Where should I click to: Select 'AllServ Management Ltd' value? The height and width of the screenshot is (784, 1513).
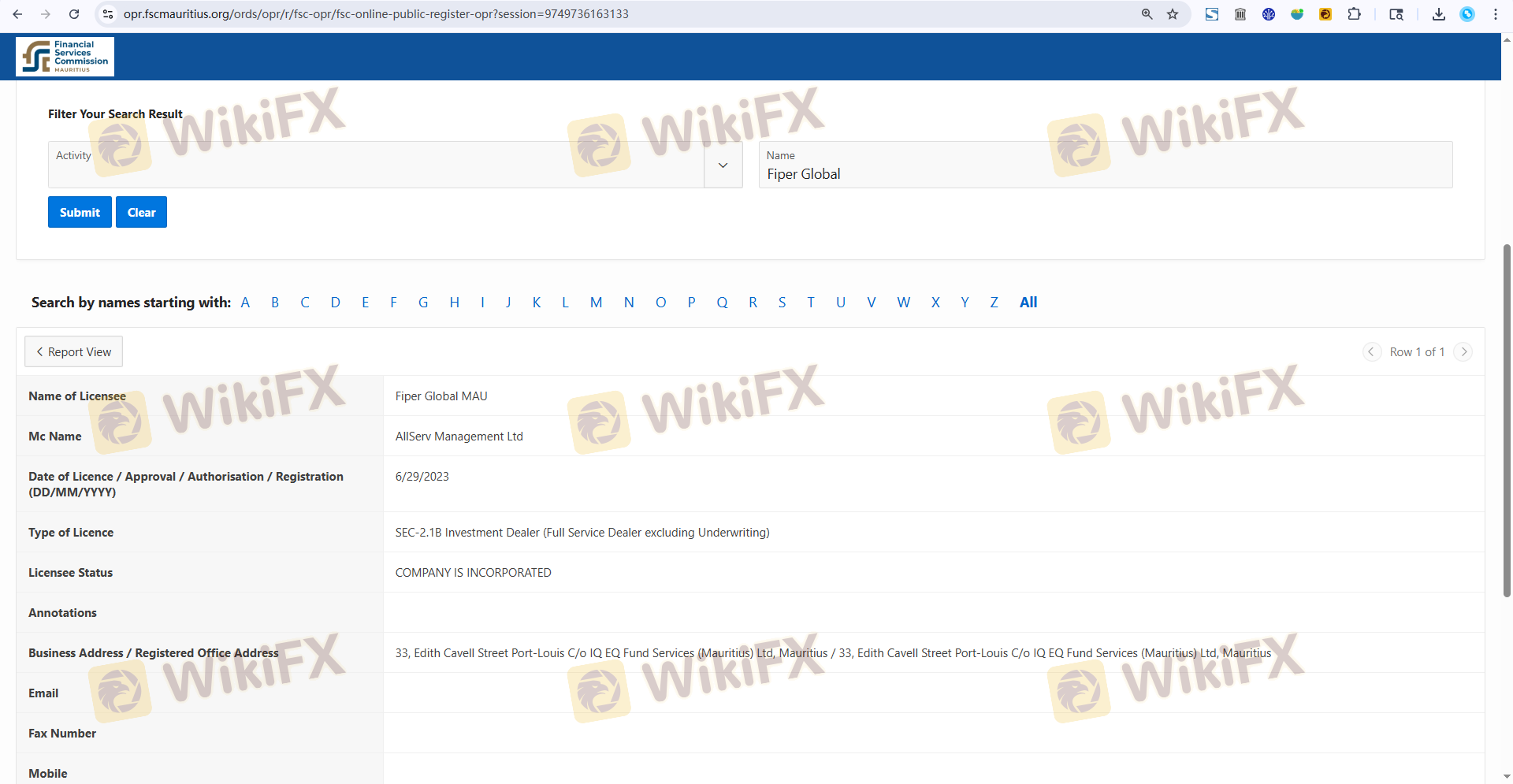pos(459,437)
